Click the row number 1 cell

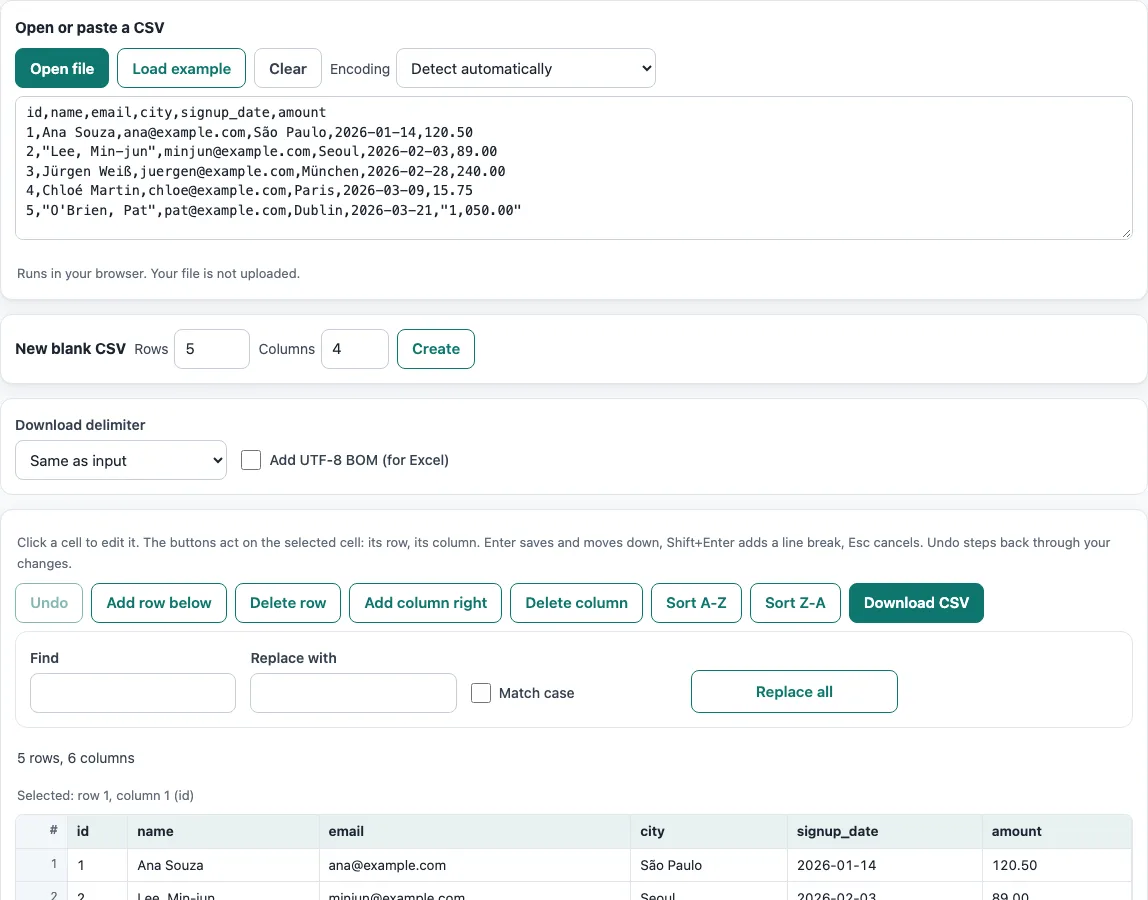pyautogui.click(x=42, y=865)
